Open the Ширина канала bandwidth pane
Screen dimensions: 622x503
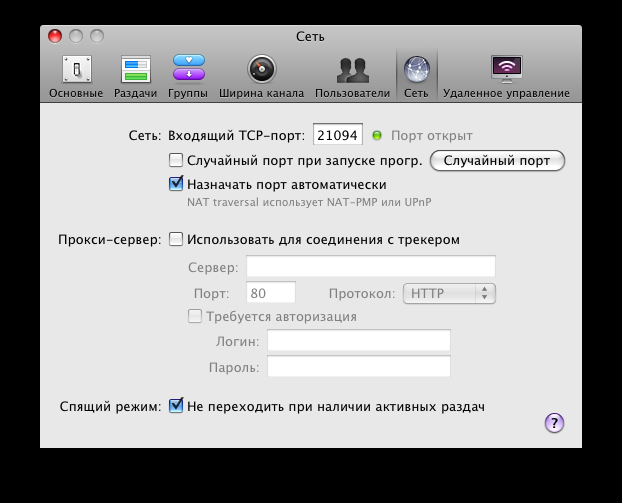(x=261, y=77)
